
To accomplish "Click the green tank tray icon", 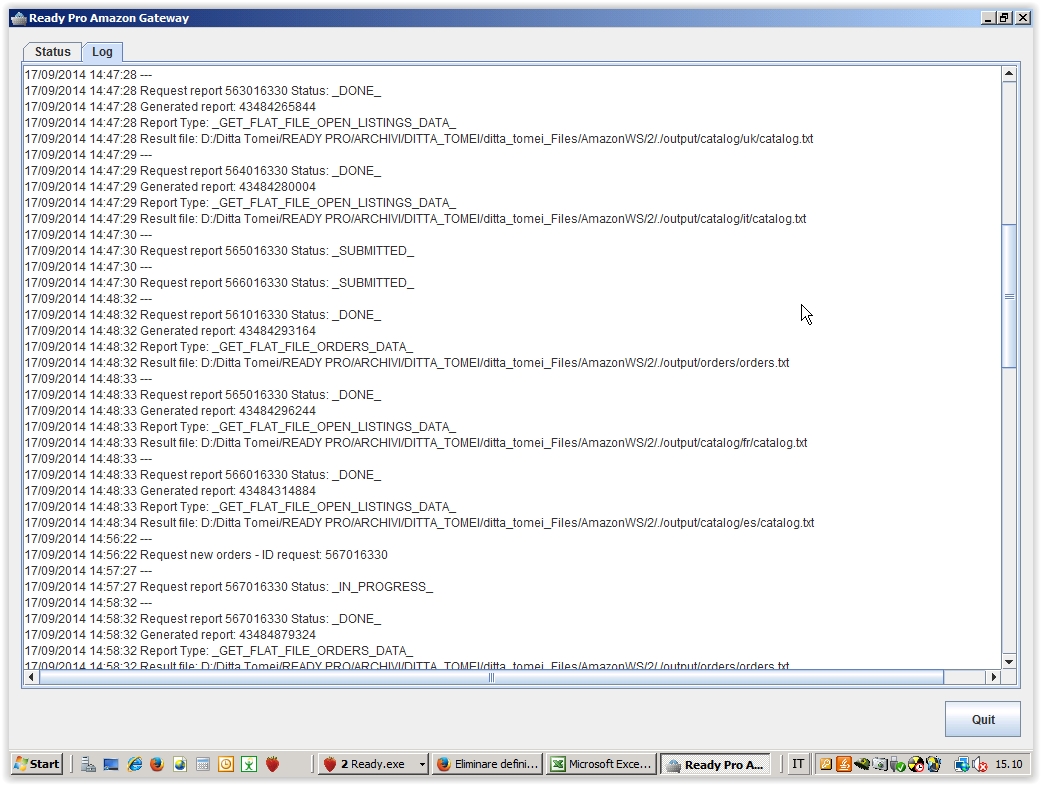I will click(862, 764).
